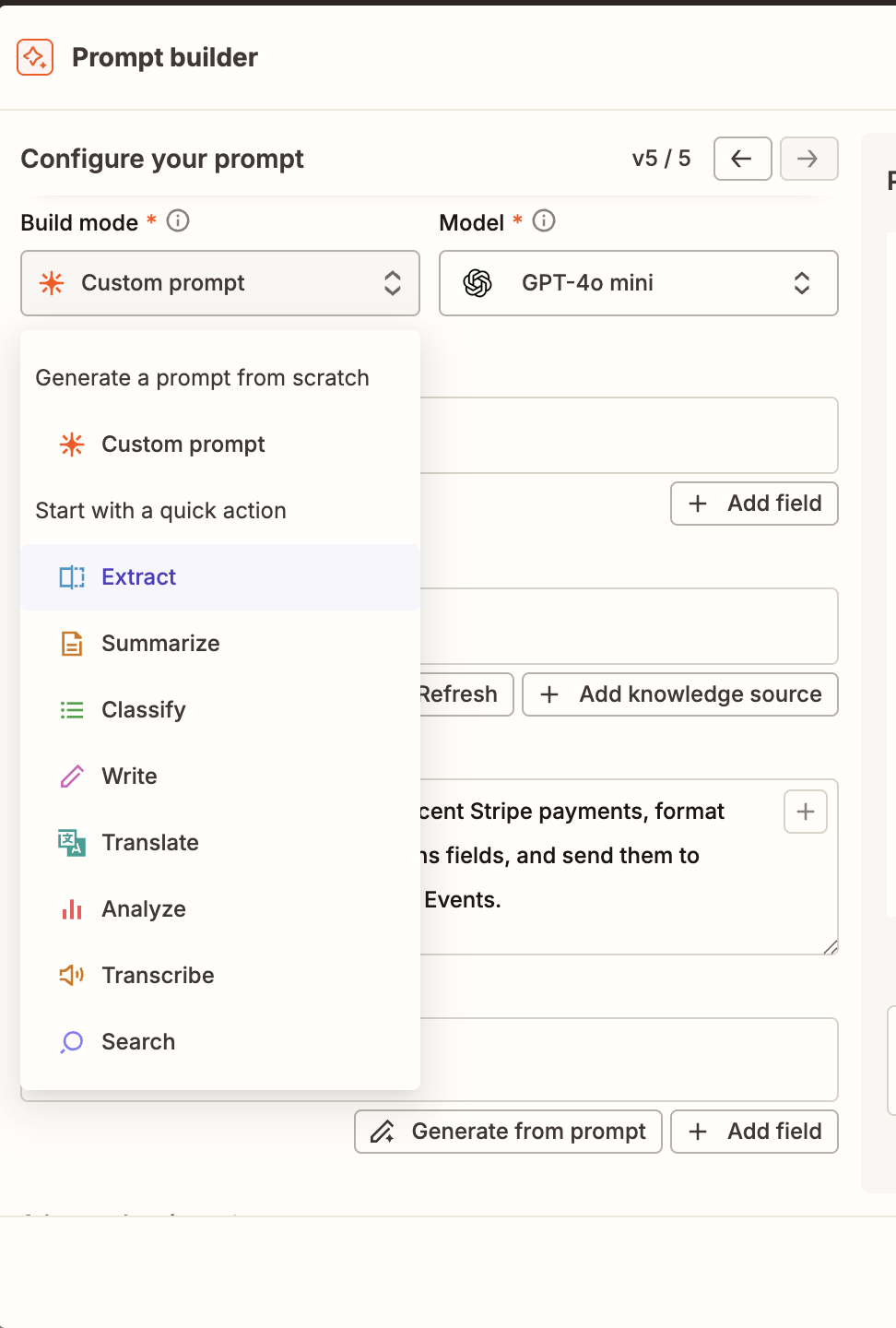
Task: Choose the Translate quick action
Action: click(220, 843)
